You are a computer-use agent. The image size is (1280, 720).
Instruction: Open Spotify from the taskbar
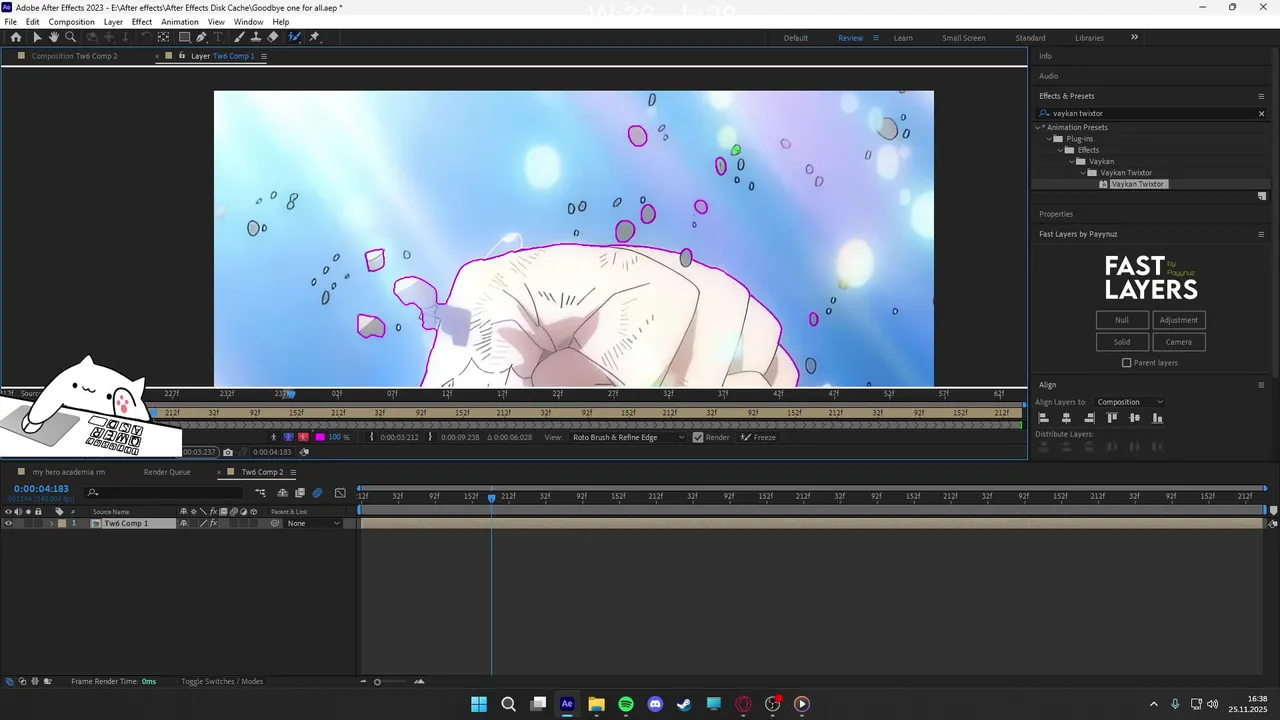tap(626, 704)
